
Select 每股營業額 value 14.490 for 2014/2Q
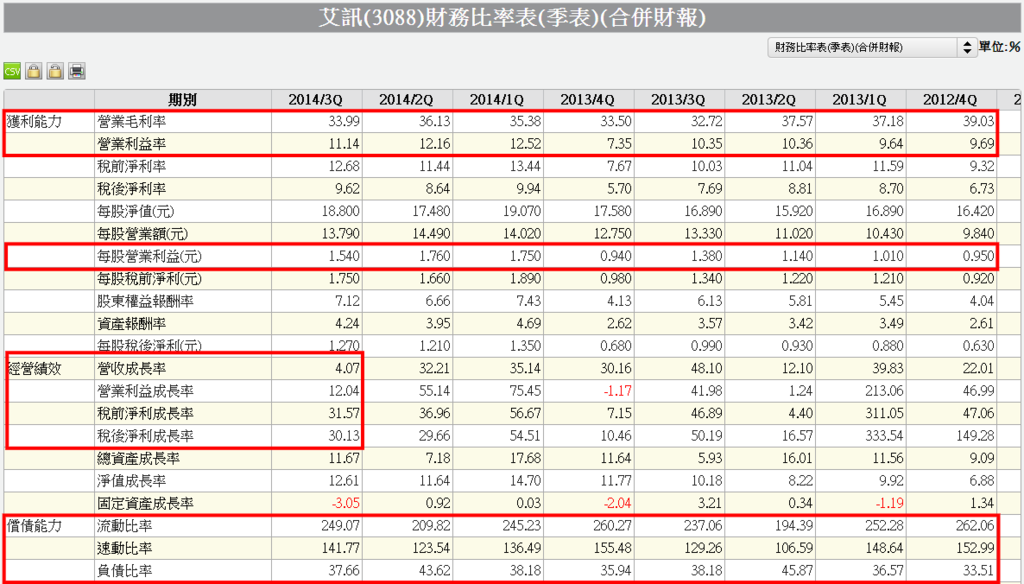click(x=430, y=234)
